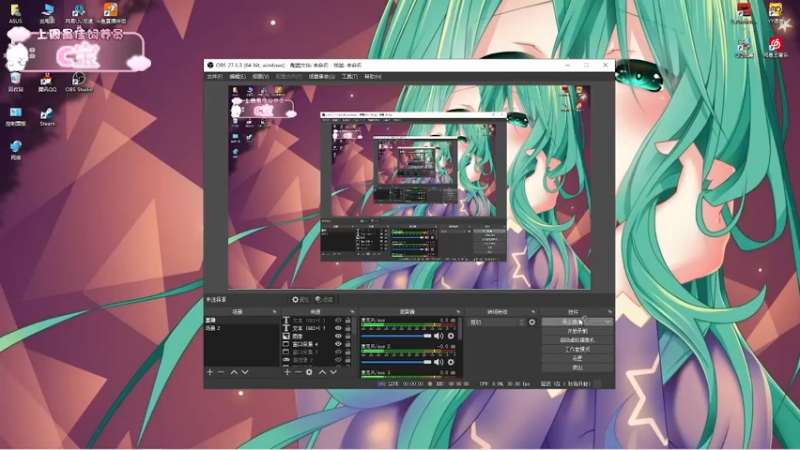
Task: Mute 麦克风/Aux with its speaker icon
Action: 438,336
